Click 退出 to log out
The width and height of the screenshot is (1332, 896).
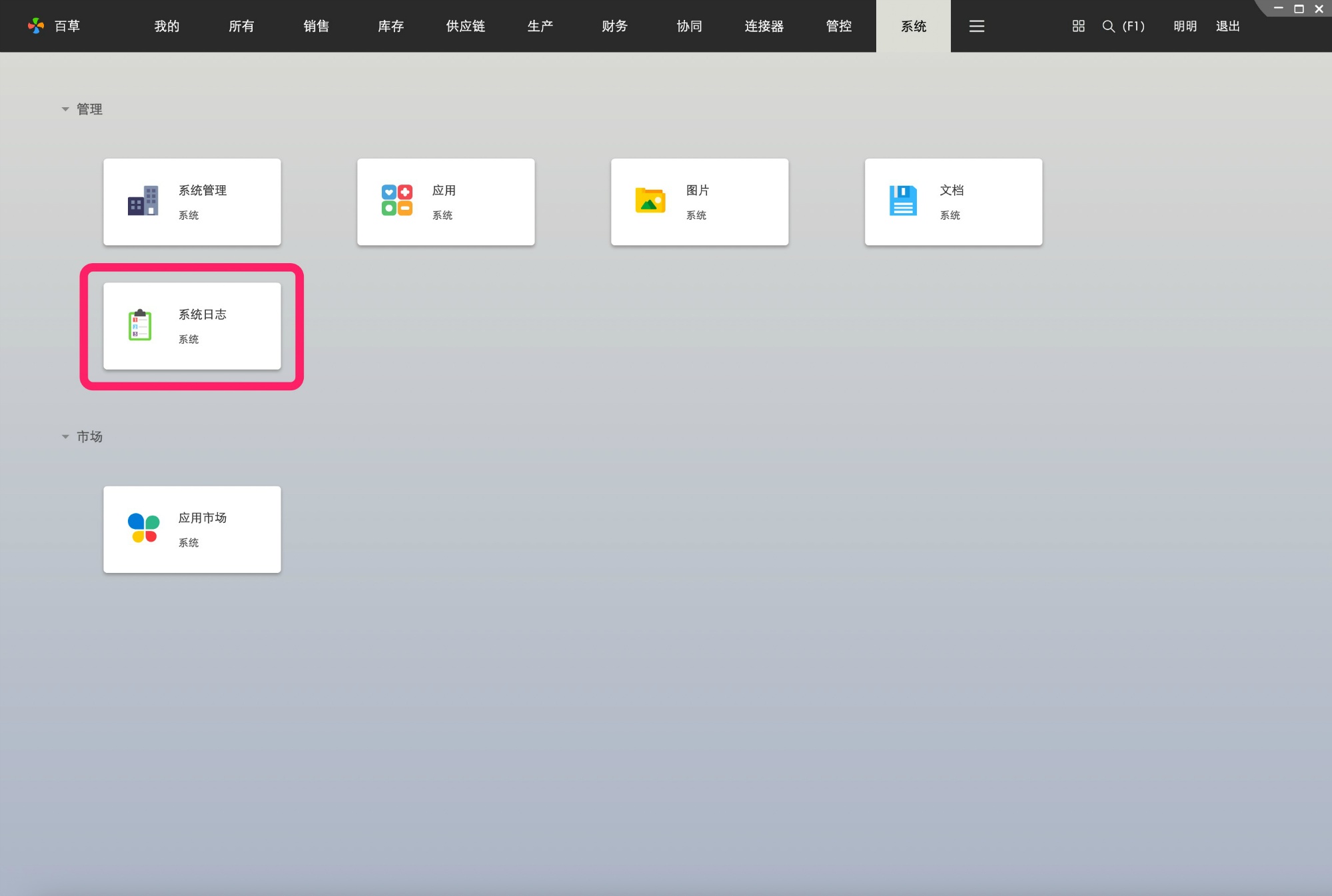coord(1227,26)
